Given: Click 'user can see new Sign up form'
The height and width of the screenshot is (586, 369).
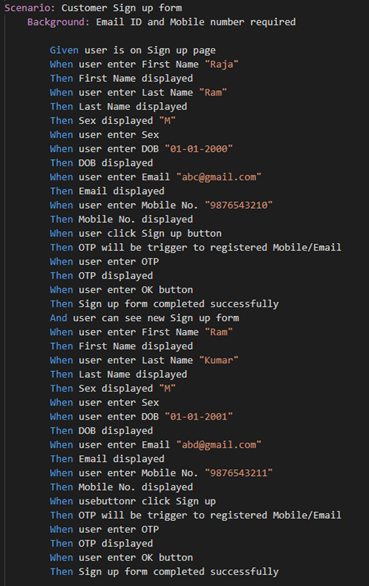Looking at the screenshot, I should (x=156, y=318).
